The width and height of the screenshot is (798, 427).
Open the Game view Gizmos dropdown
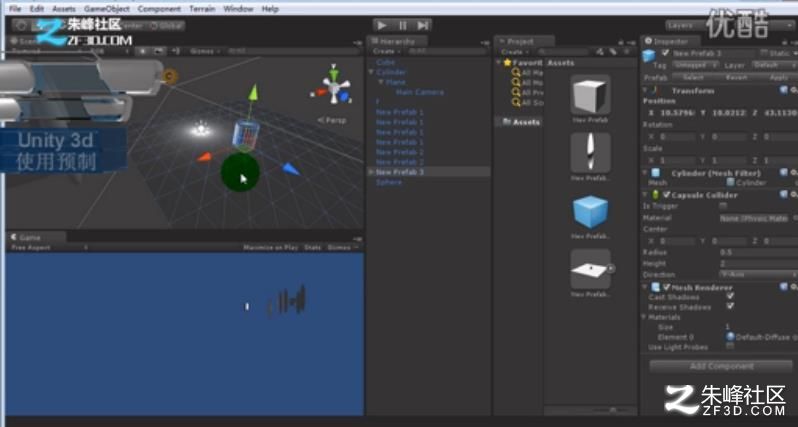(342, 247)
